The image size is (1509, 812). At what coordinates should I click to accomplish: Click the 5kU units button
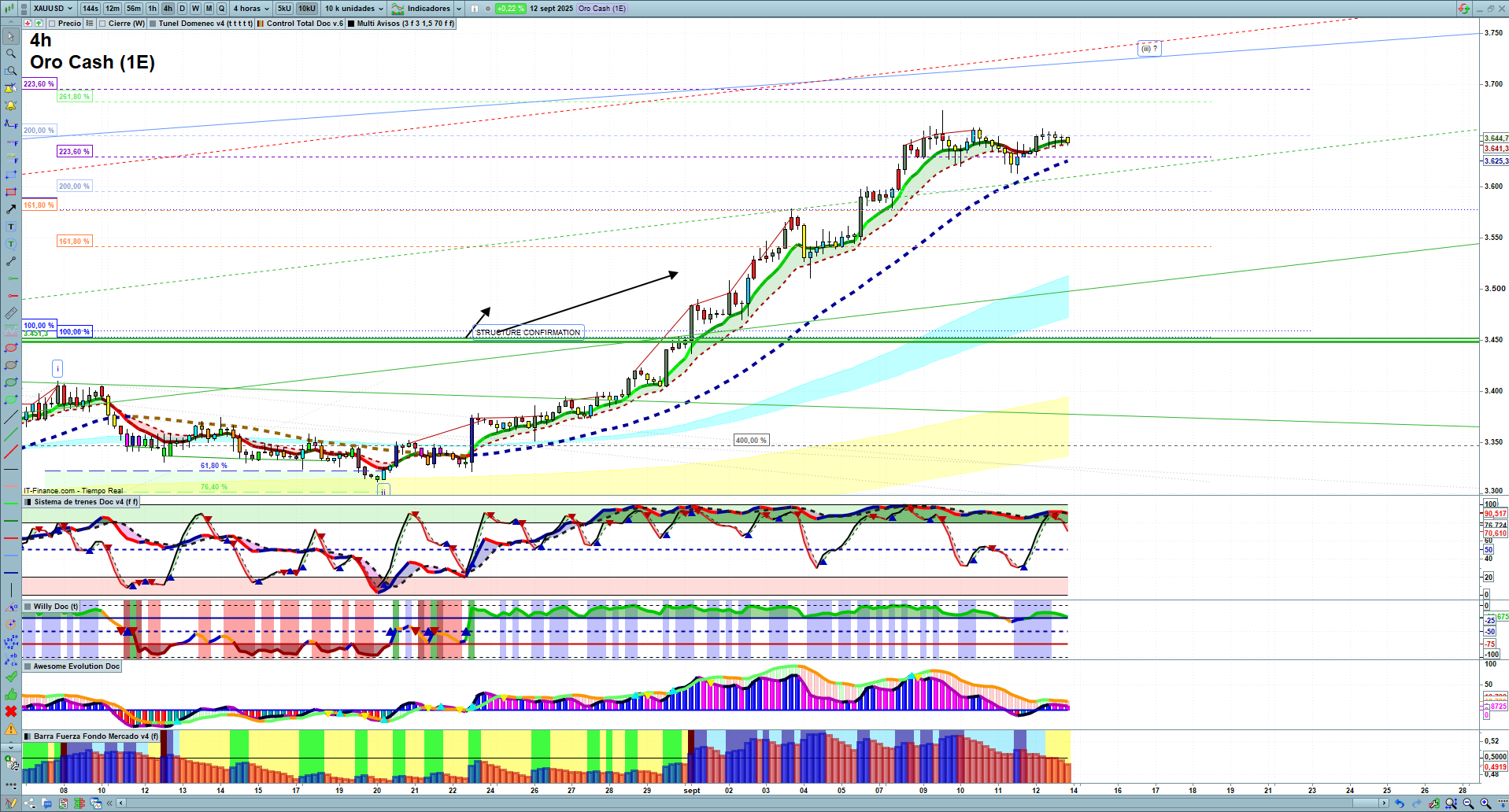click(x=284, y=9)
